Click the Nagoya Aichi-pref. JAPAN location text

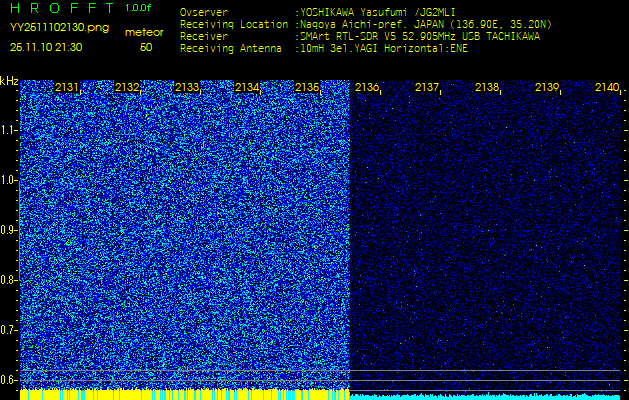[x=423, y=24]
